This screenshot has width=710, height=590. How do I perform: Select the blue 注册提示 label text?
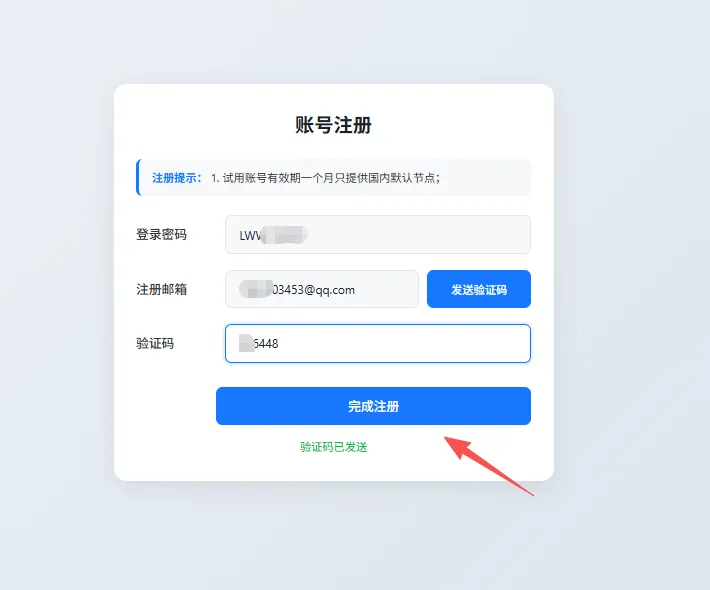point(176,178)
